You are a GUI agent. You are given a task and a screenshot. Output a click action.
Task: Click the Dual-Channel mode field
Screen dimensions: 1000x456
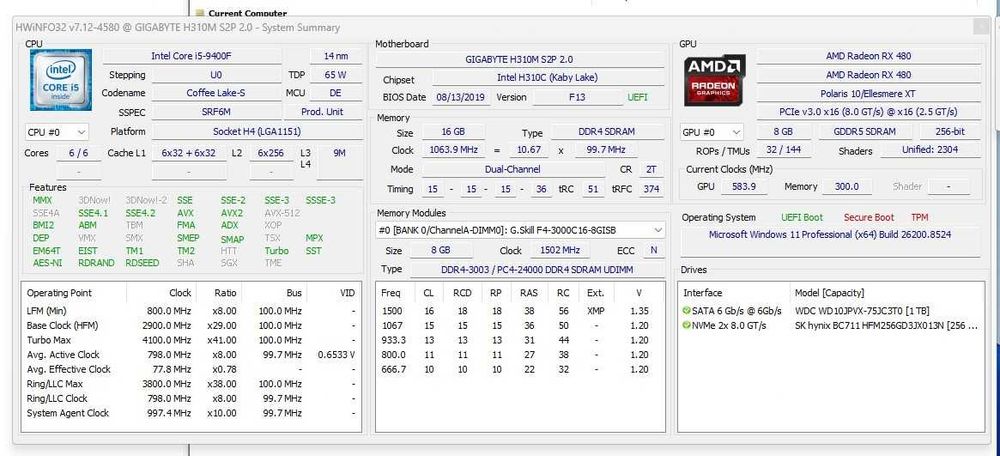coord(513,170)
